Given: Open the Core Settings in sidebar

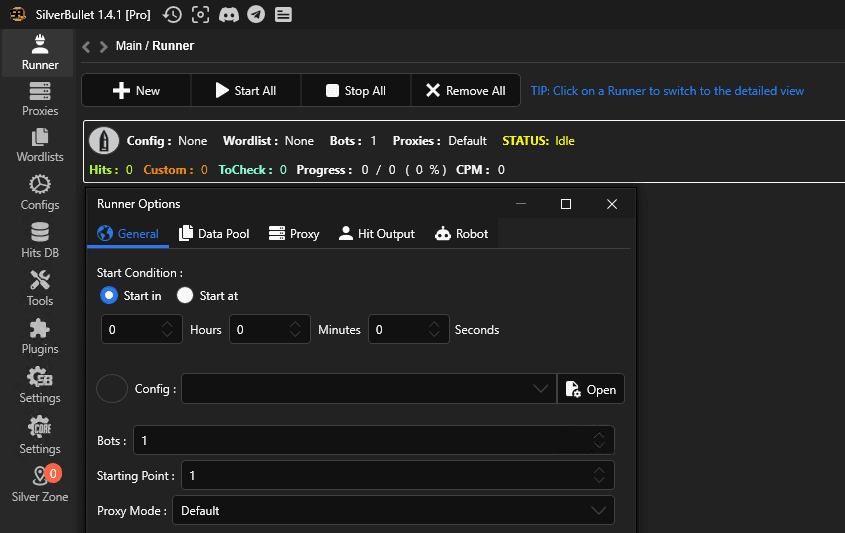Looking at the screenshot, I should tap(40, 435).
